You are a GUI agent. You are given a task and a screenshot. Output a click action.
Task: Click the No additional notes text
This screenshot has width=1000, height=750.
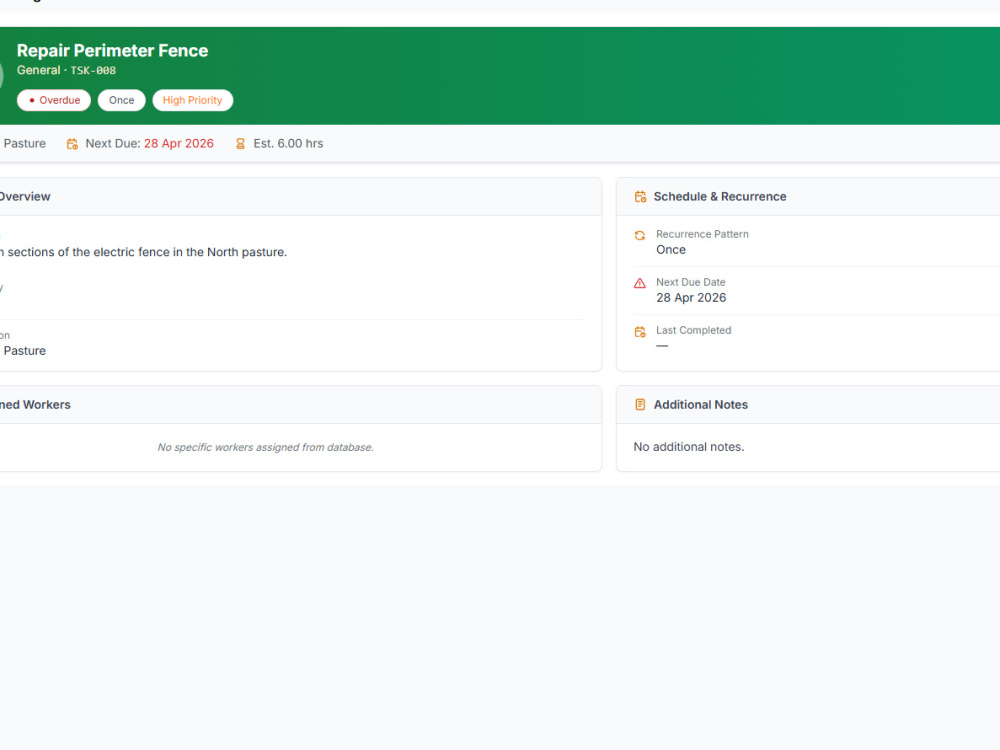688,447
